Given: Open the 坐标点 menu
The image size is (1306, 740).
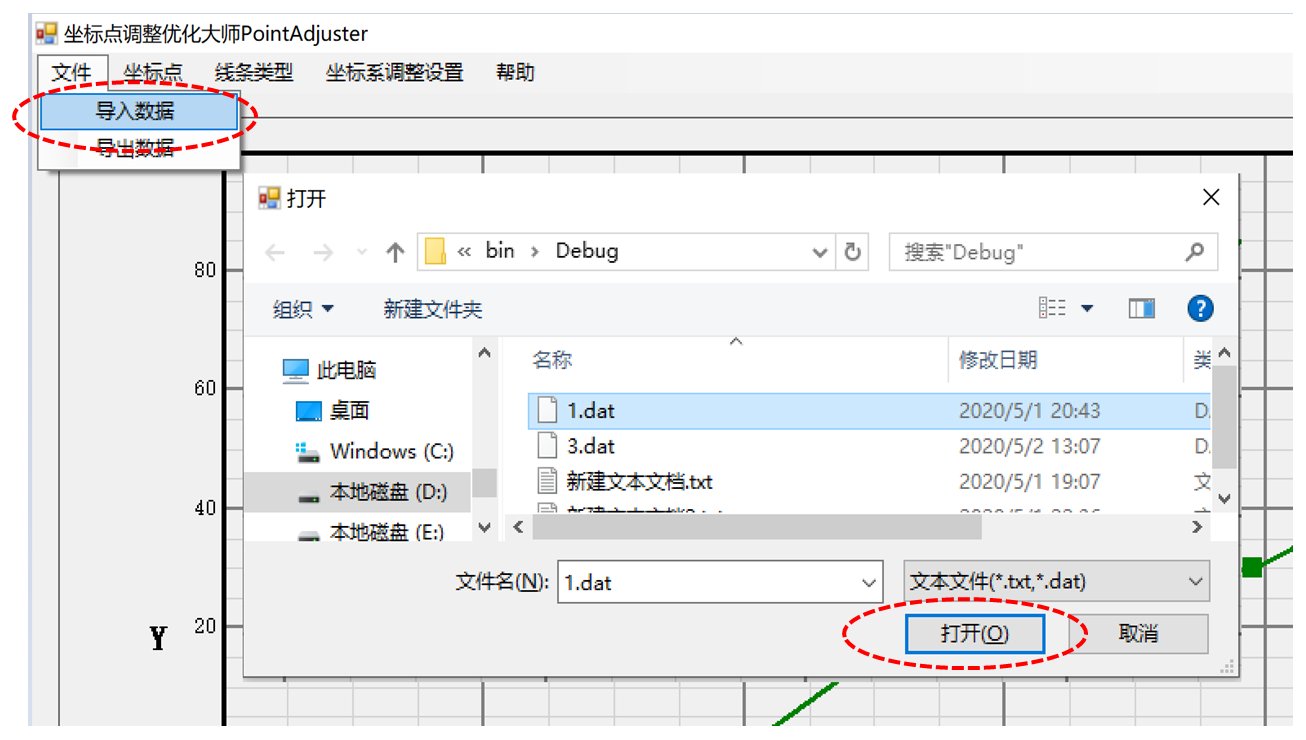Looking at the screenshot, I should (153, 72).
